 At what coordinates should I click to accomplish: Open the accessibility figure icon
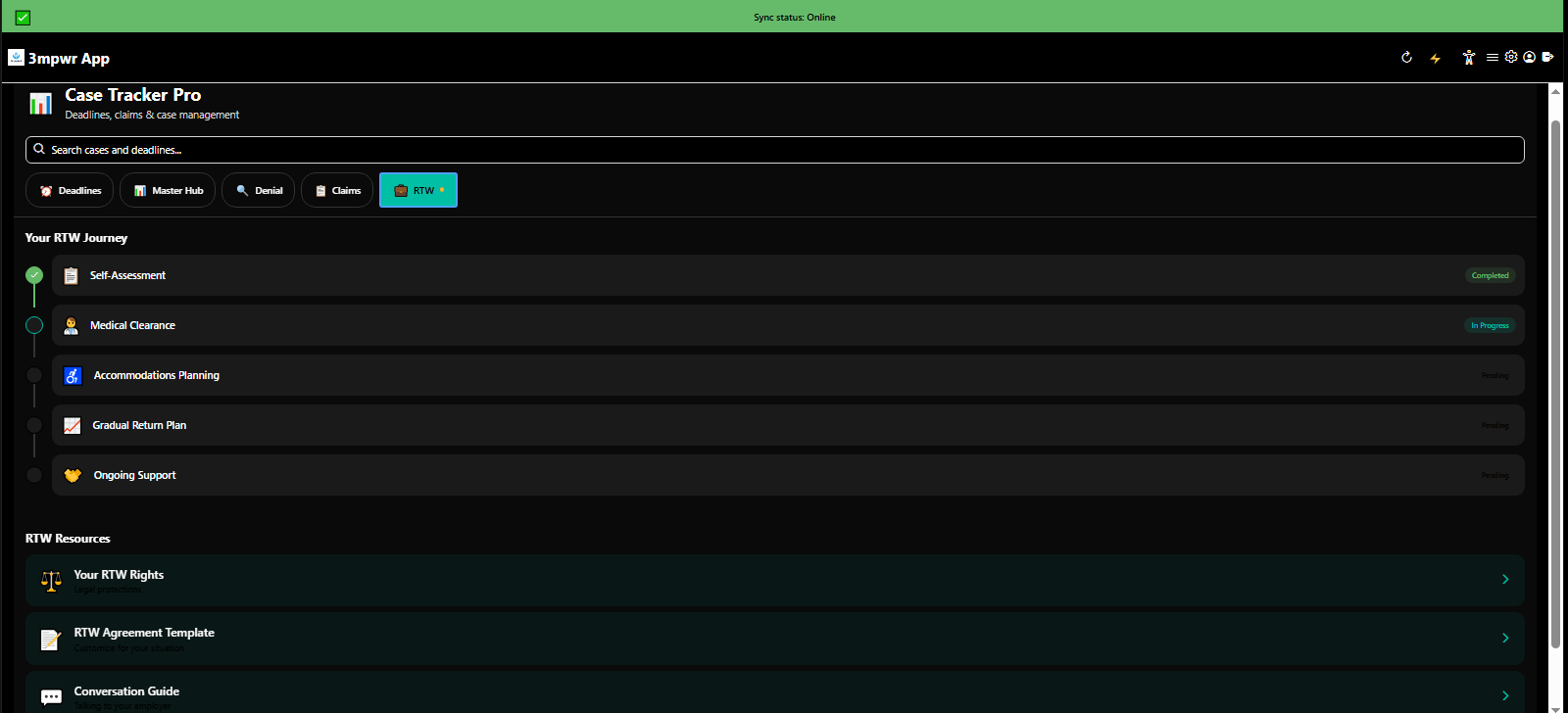(1468, 58)
